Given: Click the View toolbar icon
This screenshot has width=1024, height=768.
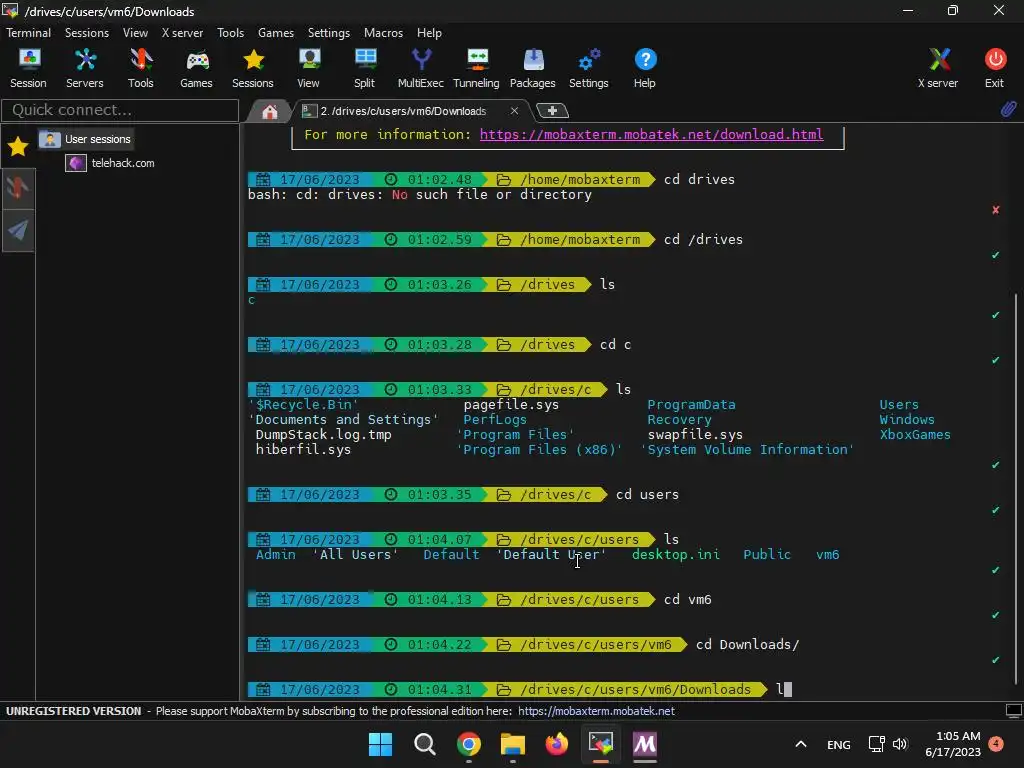Looking at the screenshot, I should (308, 68).
